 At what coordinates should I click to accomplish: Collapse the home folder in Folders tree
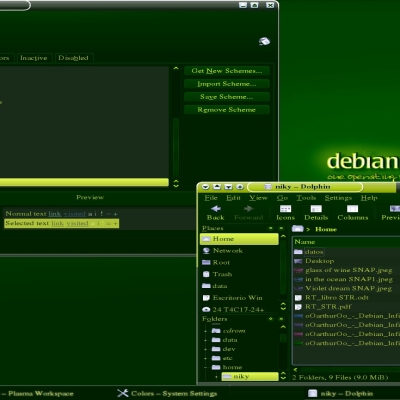[x=205, y=367]
